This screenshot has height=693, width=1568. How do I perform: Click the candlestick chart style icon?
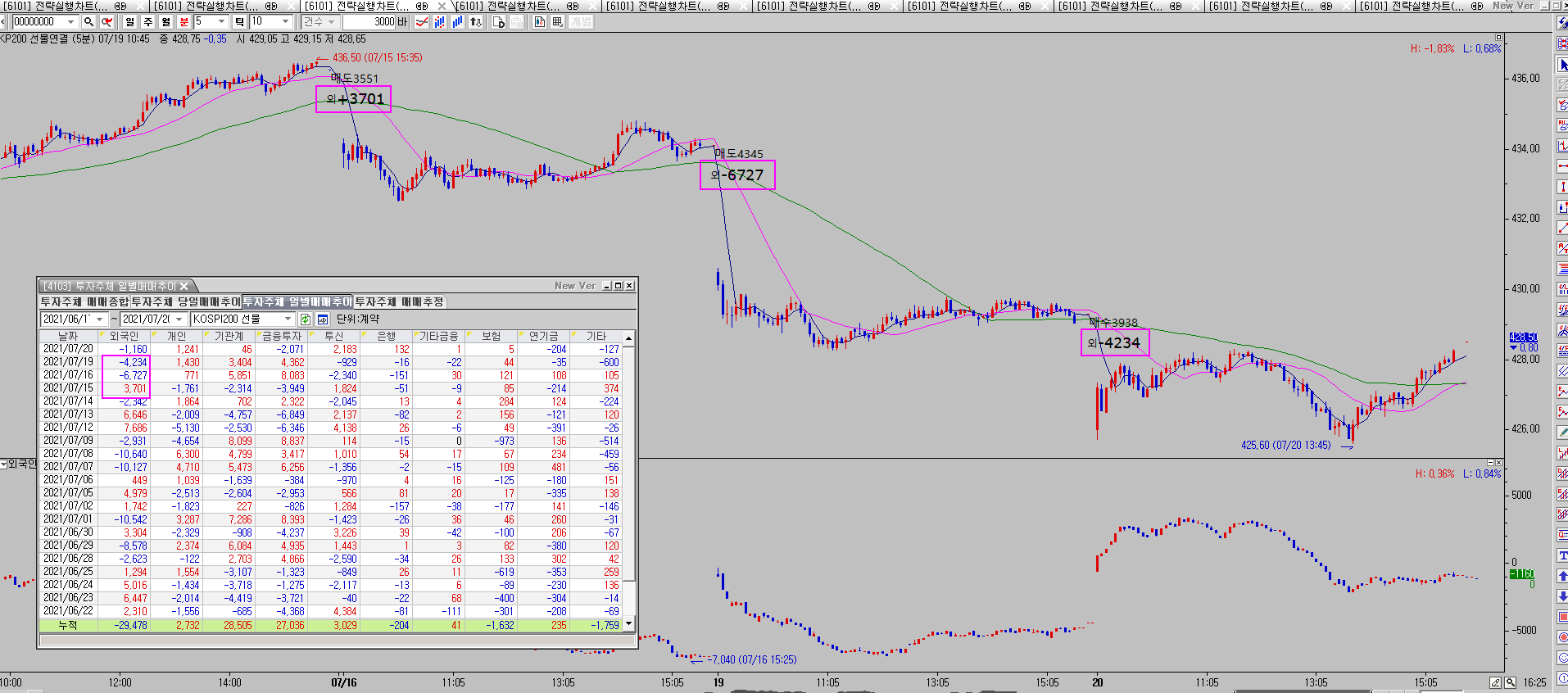coord(439,22)
